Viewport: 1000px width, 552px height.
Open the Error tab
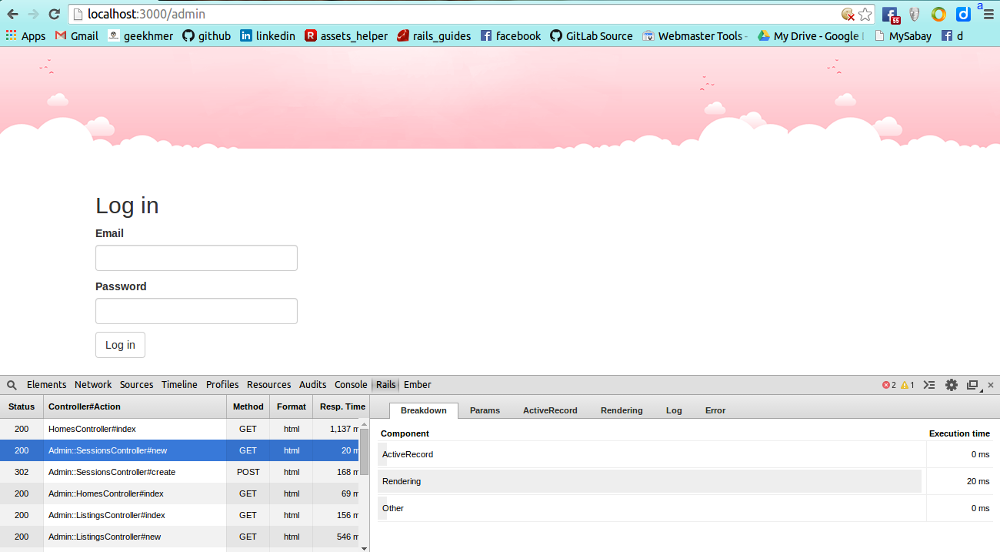(715, 410)
